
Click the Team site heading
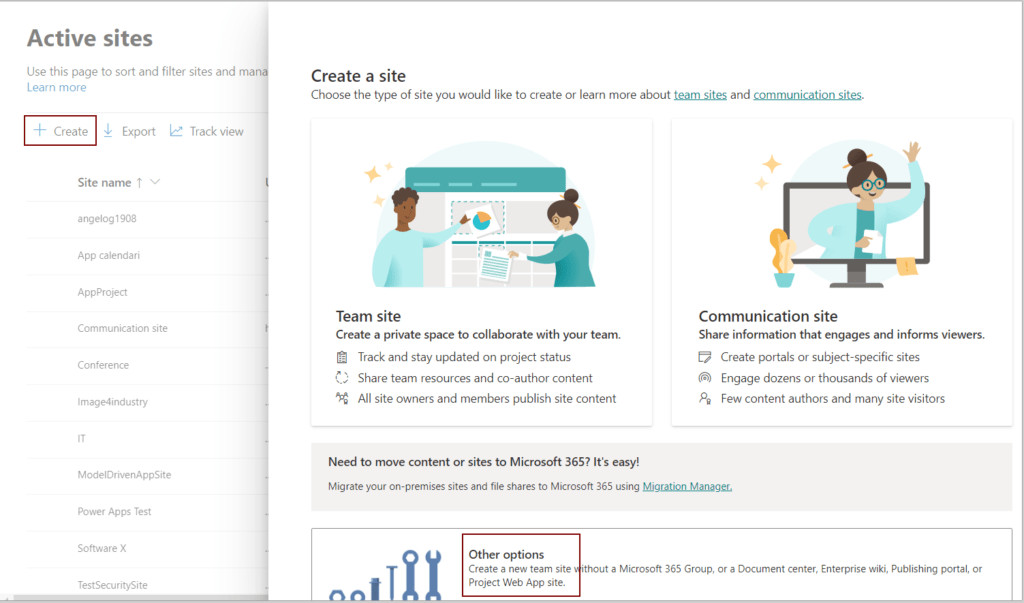click(368, 316)
